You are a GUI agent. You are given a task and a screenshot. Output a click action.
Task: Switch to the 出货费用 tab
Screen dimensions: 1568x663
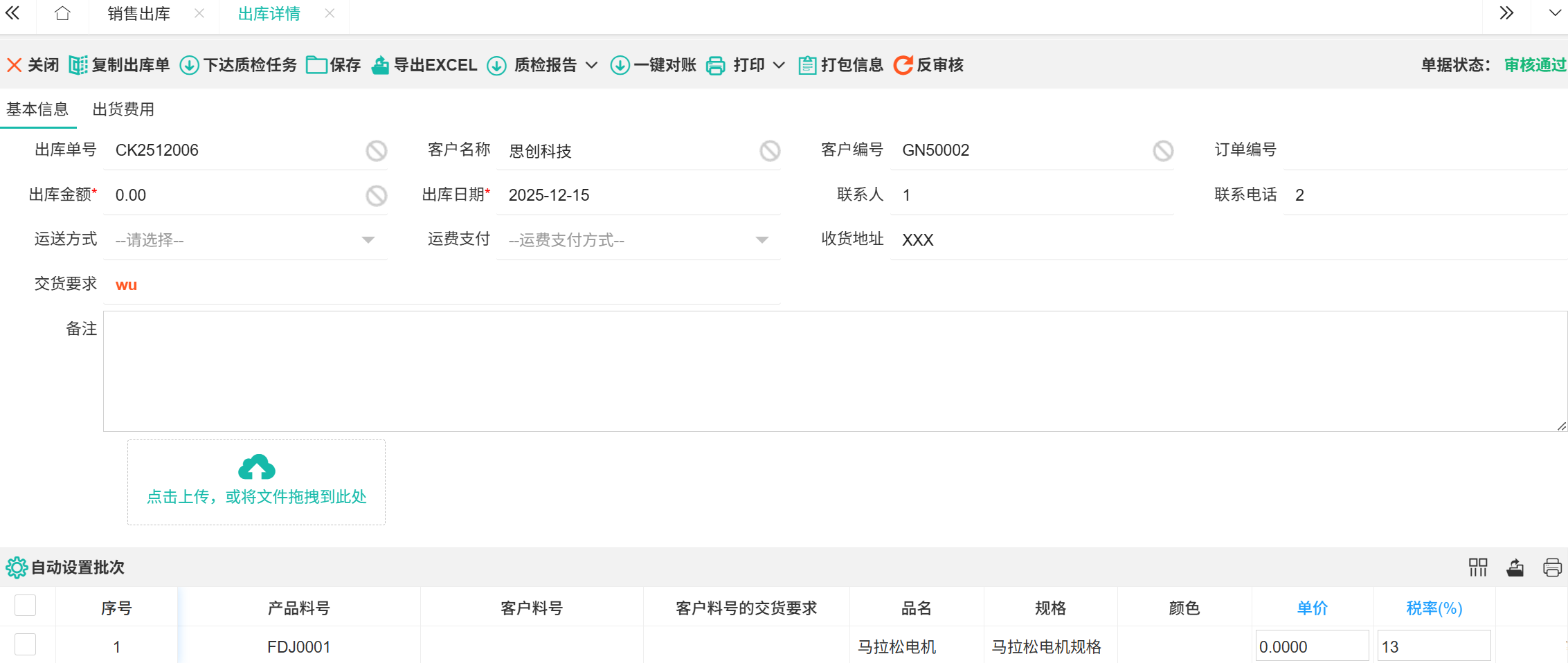point(123,109)
